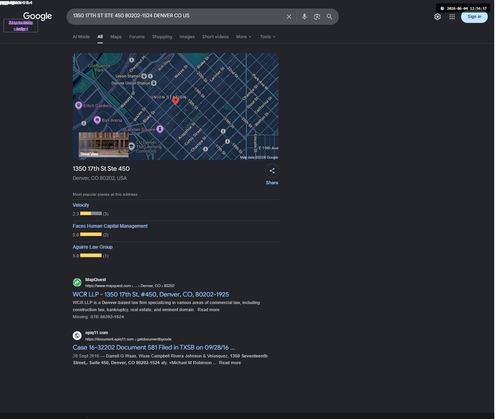Viewport: 500px width, 419px height.
Task: Click epiq11.com site favicon
Action: [x=77, y=335]
